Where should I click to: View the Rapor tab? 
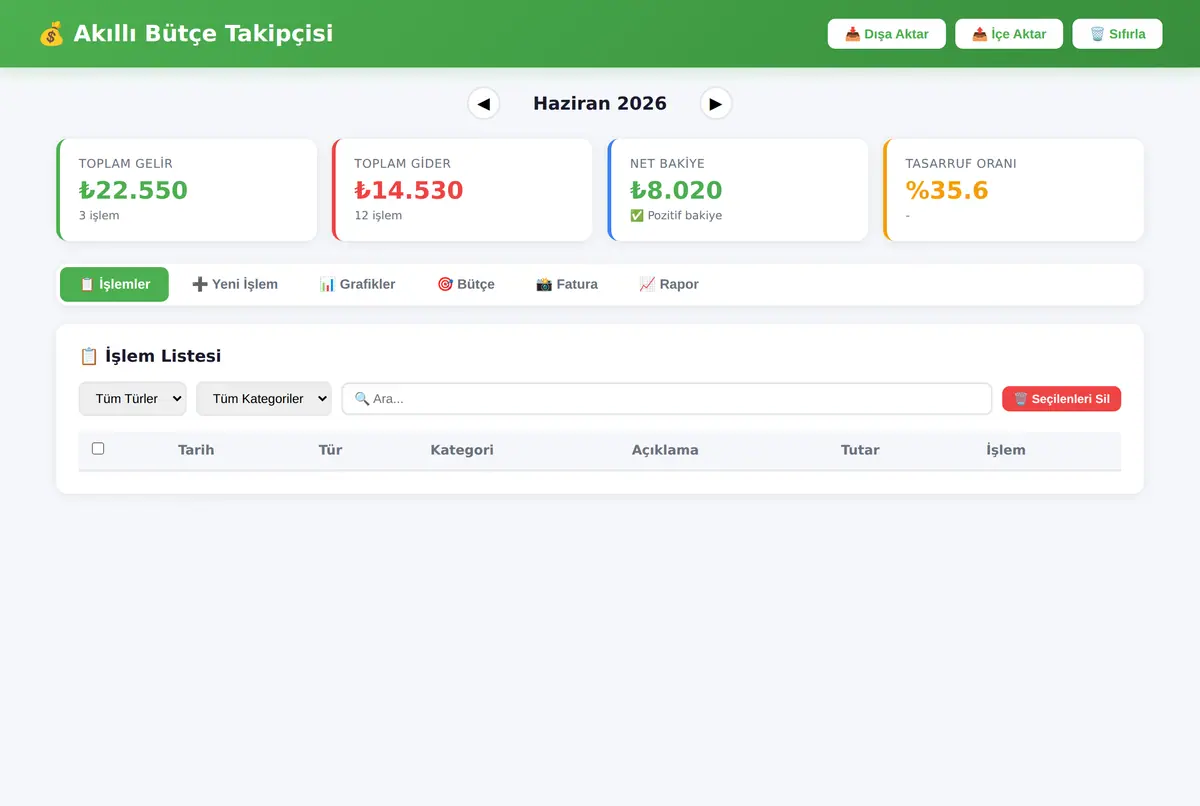[x=669, y=284]
